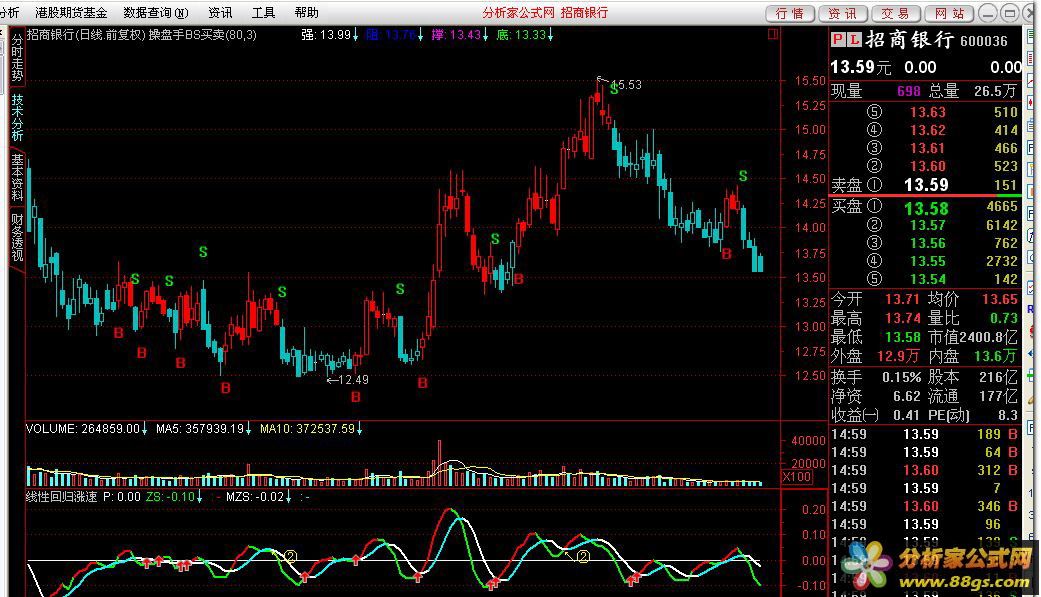
Task: Select 买盘 ① row at 13.58
Action: [x=925, y=208]
